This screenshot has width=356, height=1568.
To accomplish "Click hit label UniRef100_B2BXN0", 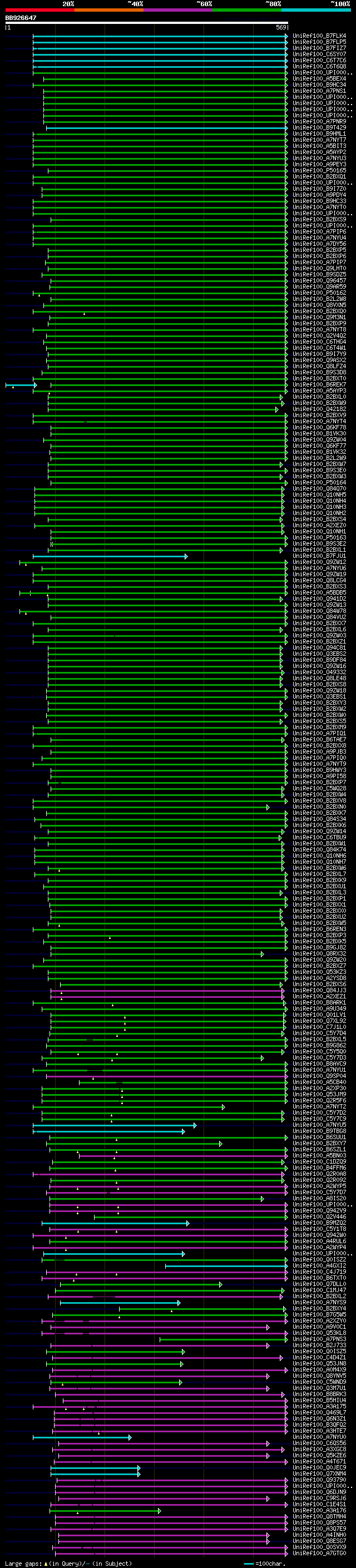I will [x=319, y=807].
